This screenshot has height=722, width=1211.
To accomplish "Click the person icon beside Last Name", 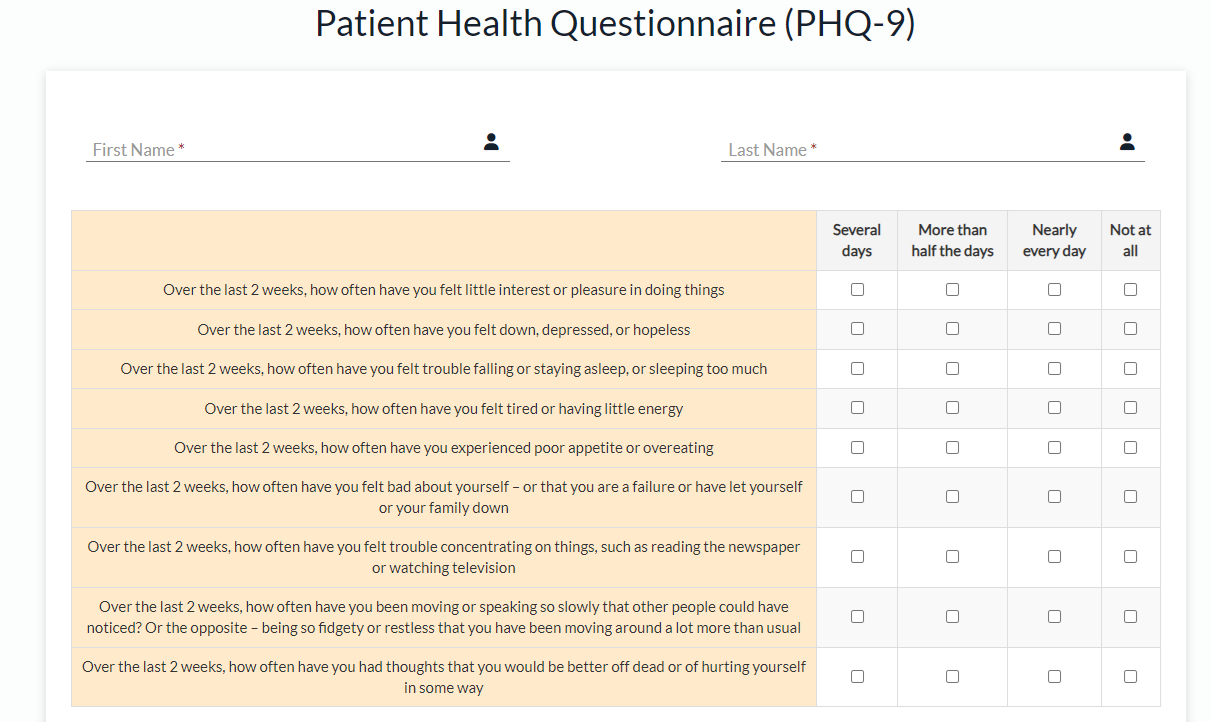I will 1127,142.
